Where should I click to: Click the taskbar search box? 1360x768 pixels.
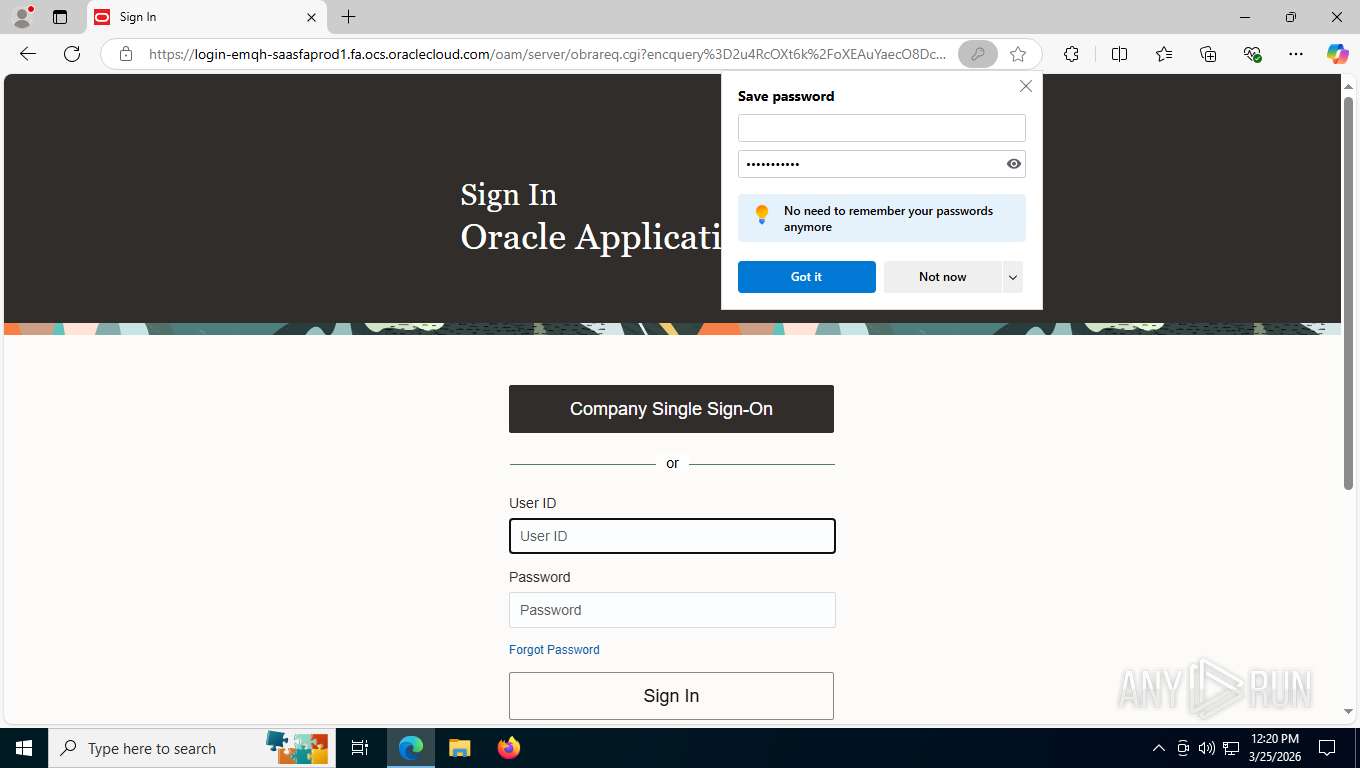point(190,748)
